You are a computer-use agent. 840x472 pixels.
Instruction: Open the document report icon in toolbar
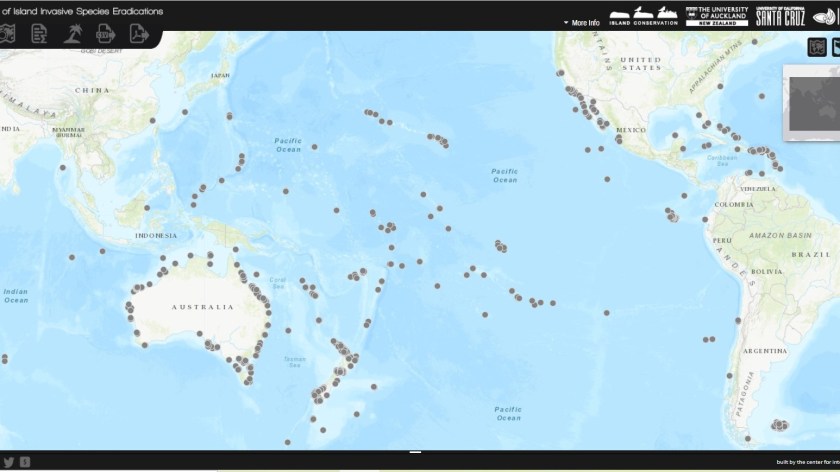[39, 34]
